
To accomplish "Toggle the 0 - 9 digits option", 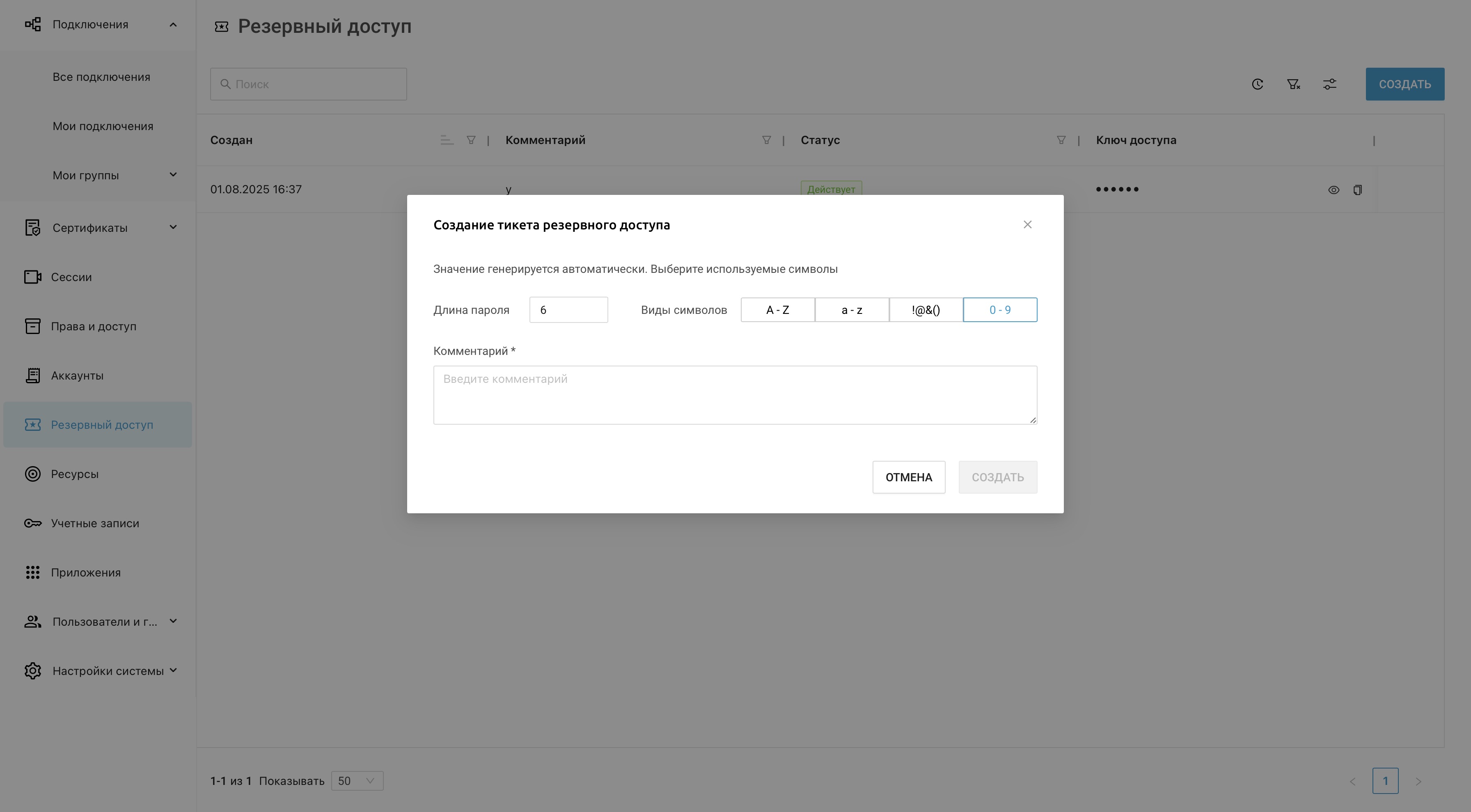I will pyautogui.click(x=1000, y=310).
